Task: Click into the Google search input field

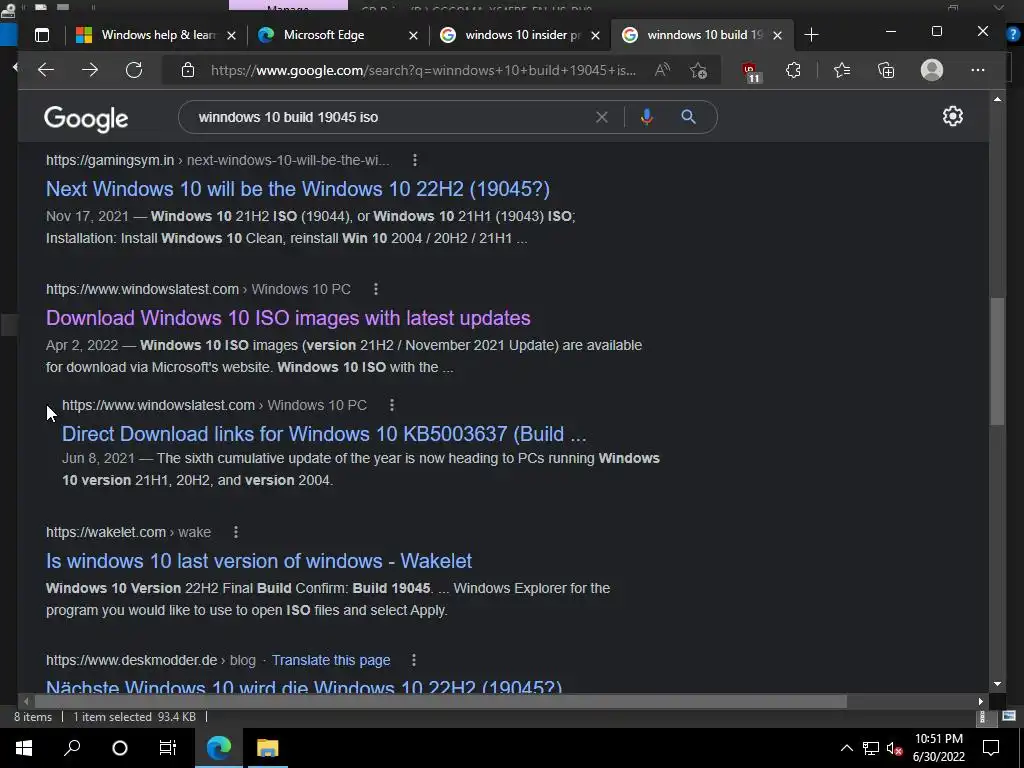Action: [x=392, y=117]
